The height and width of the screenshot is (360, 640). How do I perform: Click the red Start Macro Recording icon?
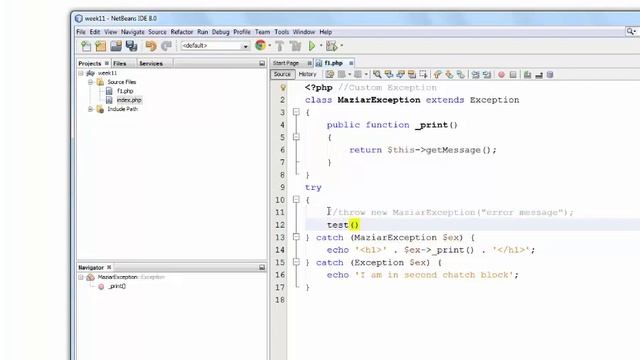(x=501, y=74)
